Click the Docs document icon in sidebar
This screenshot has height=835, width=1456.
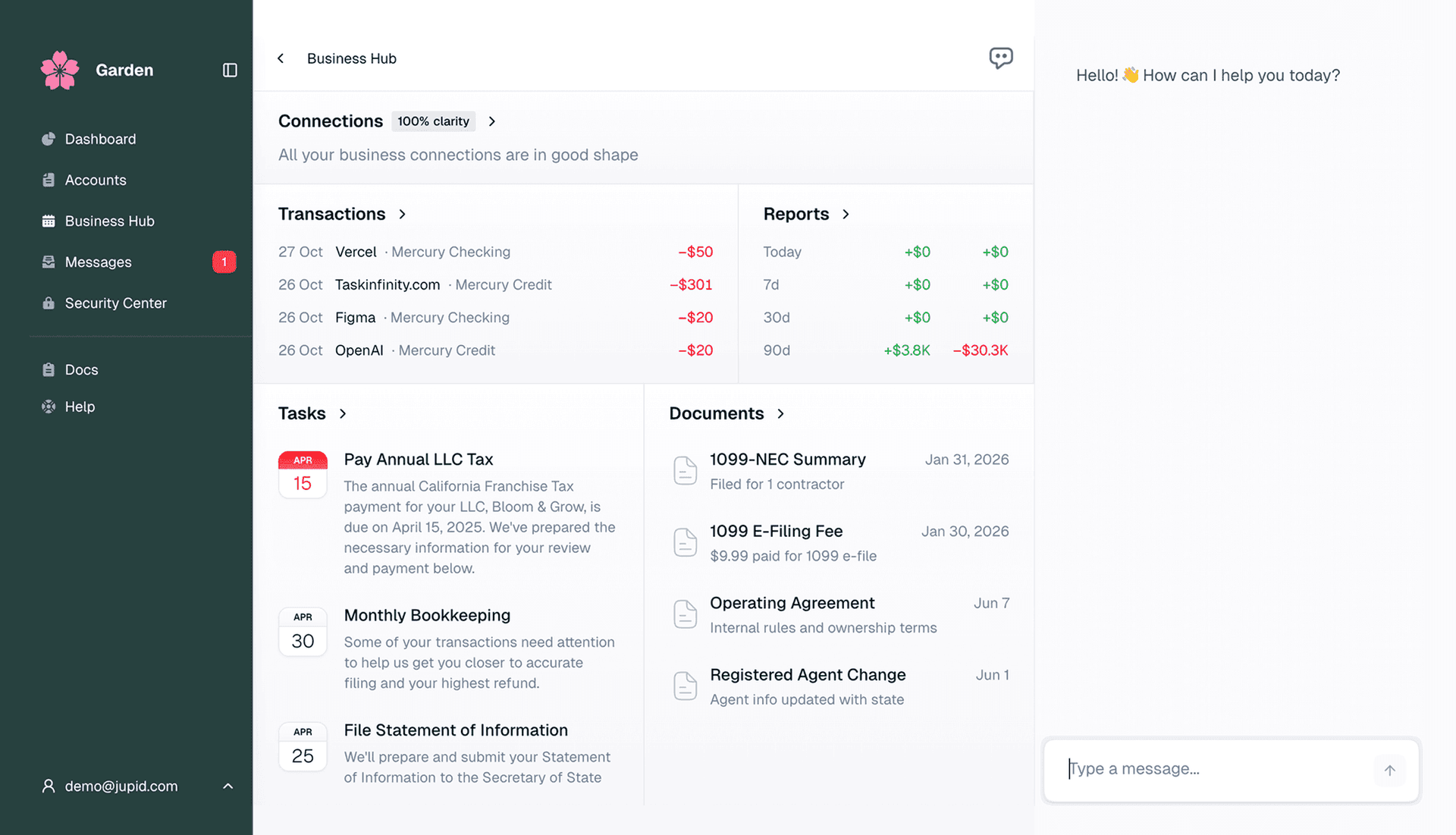[x=48, y=369]
